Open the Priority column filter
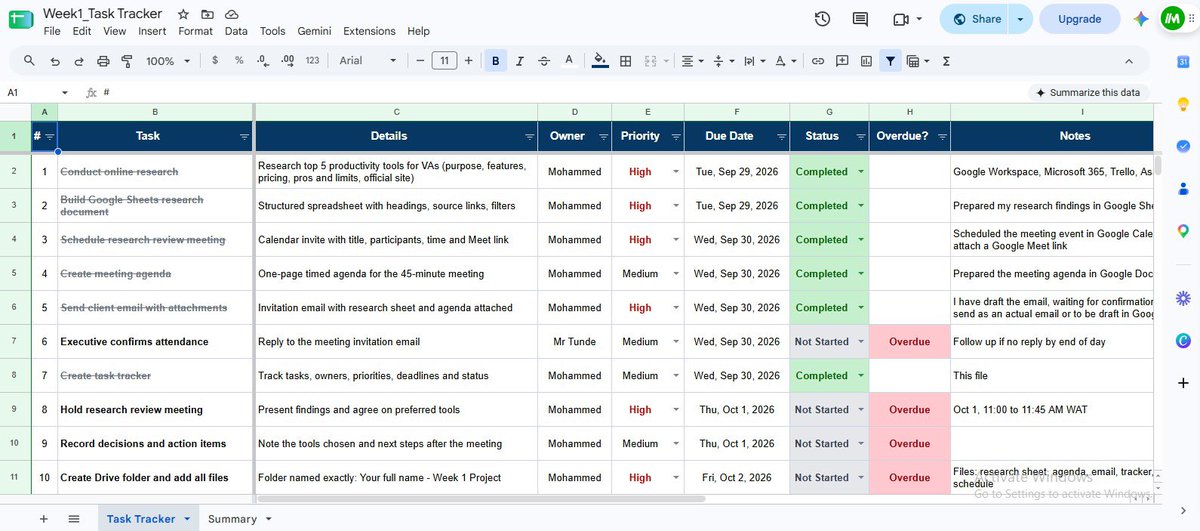The height and width of the screenshot is (531, 1200). (675, 137)
